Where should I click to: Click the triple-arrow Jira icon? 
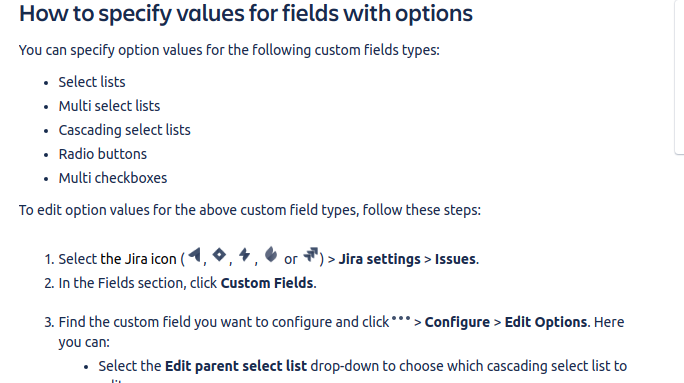pyautogui.click(x=311, y=254)
